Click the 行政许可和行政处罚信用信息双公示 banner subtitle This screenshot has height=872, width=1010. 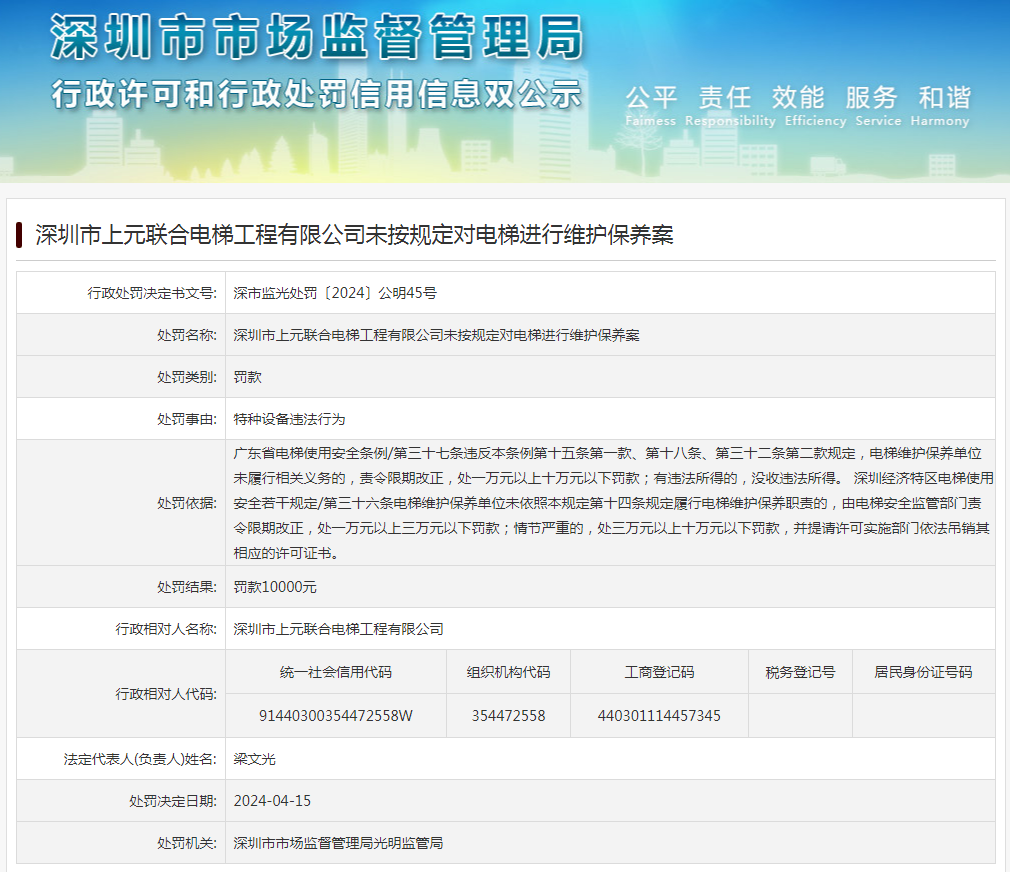pyautogui.click(x=316, y=94)
